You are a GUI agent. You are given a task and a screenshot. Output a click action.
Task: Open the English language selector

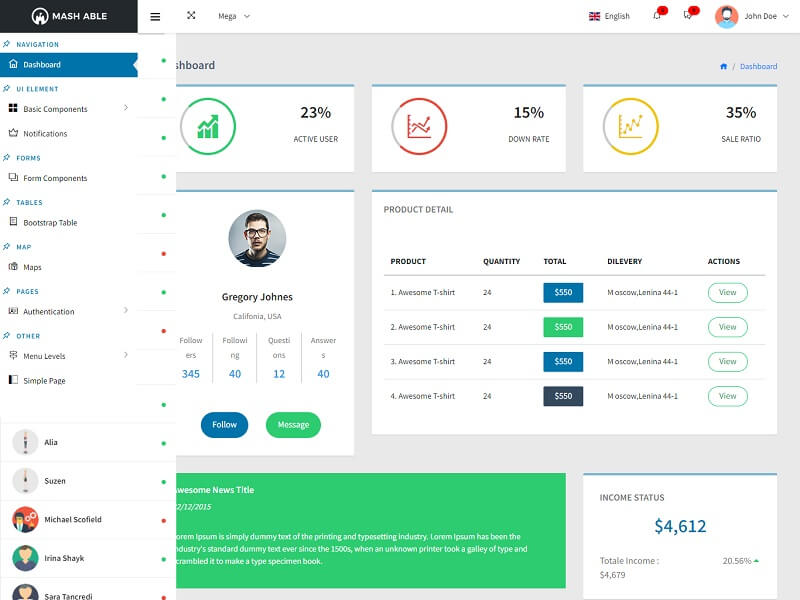[610, 16]
